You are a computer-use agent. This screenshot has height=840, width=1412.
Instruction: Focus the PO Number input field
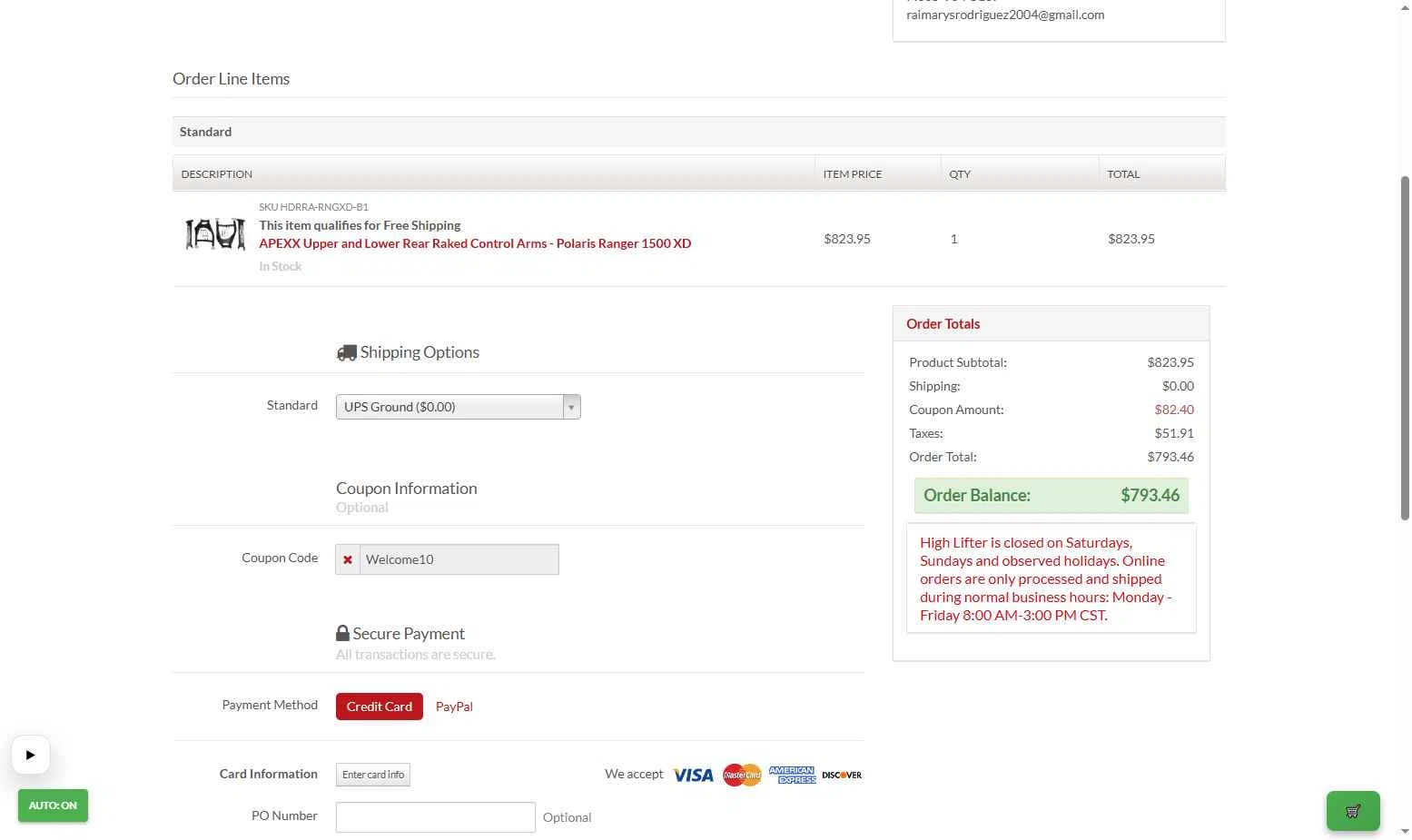click(x=436, y=817)
